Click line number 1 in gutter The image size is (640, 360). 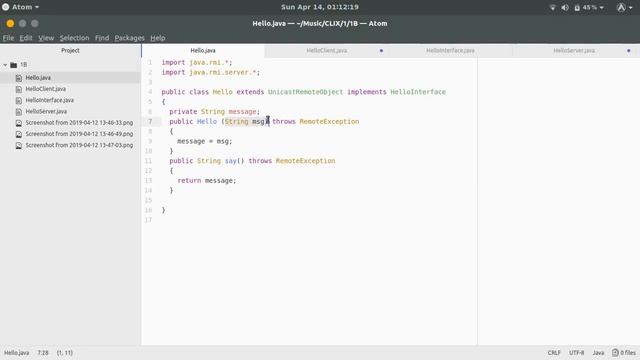[x=150, y=62]
